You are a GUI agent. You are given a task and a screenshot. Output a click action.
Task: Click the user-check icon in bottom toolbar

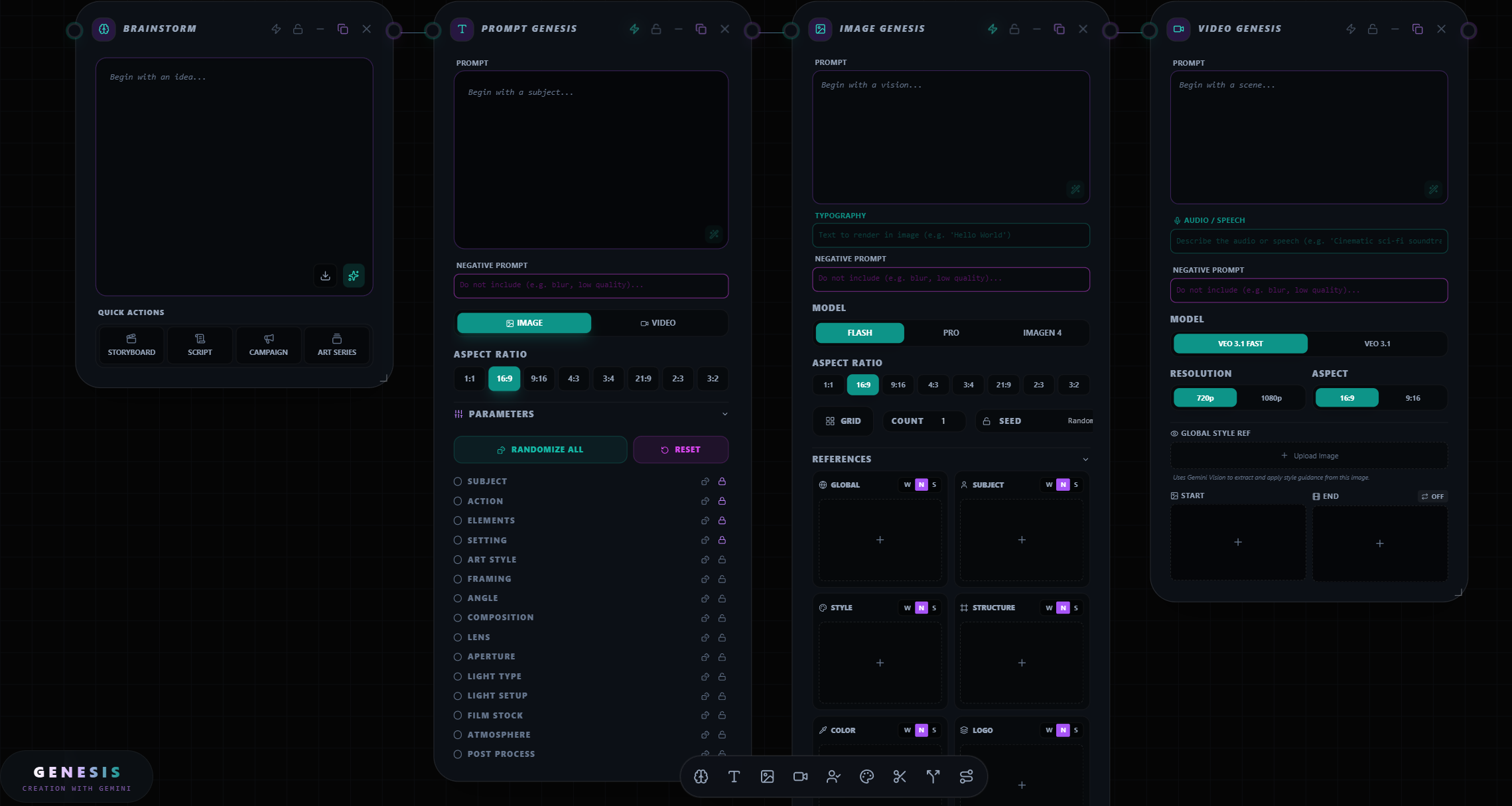point(833,777)
